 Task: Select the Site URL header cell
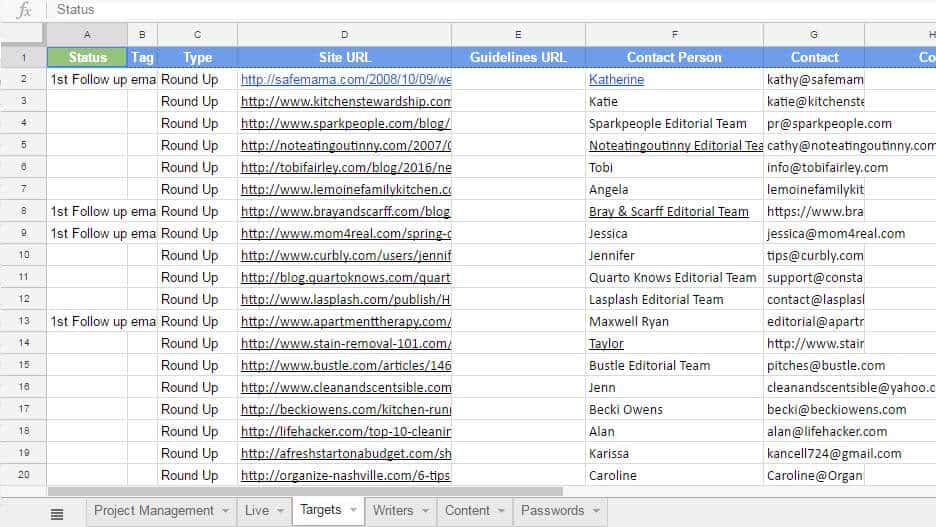pos(344,57)
